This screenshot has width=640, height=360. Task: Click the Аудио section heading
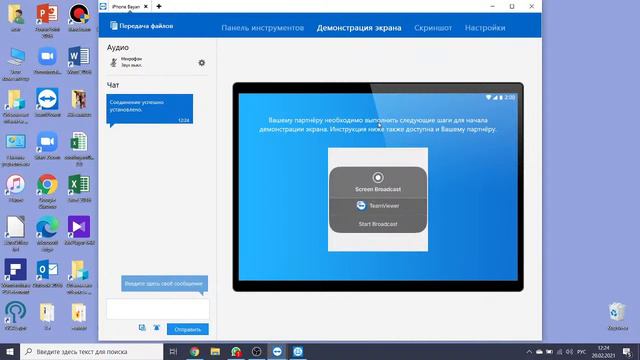click(118, 47)
